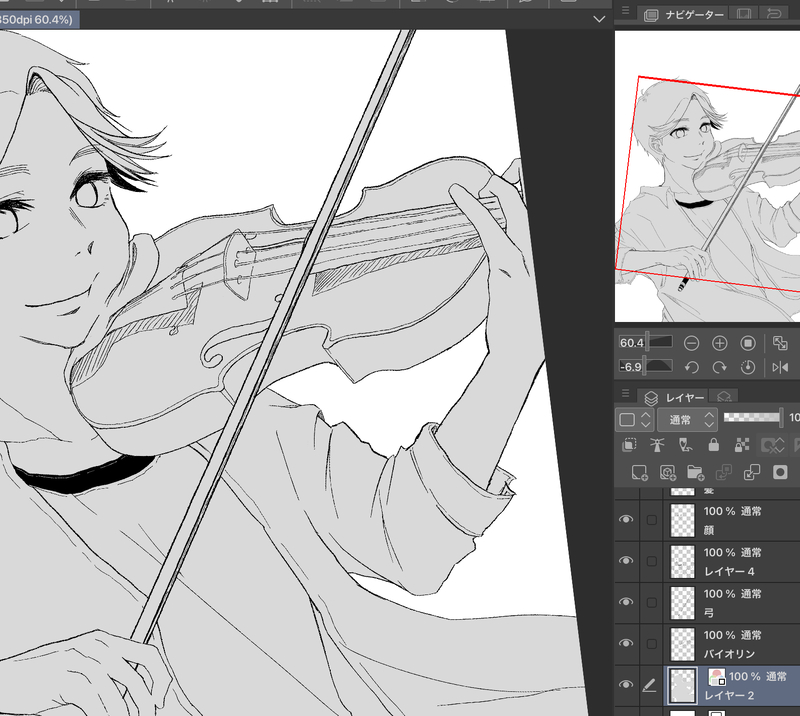This screenshot has height=716, width=800.
Task: Select the layer named 弓
Action: point(709,612)
